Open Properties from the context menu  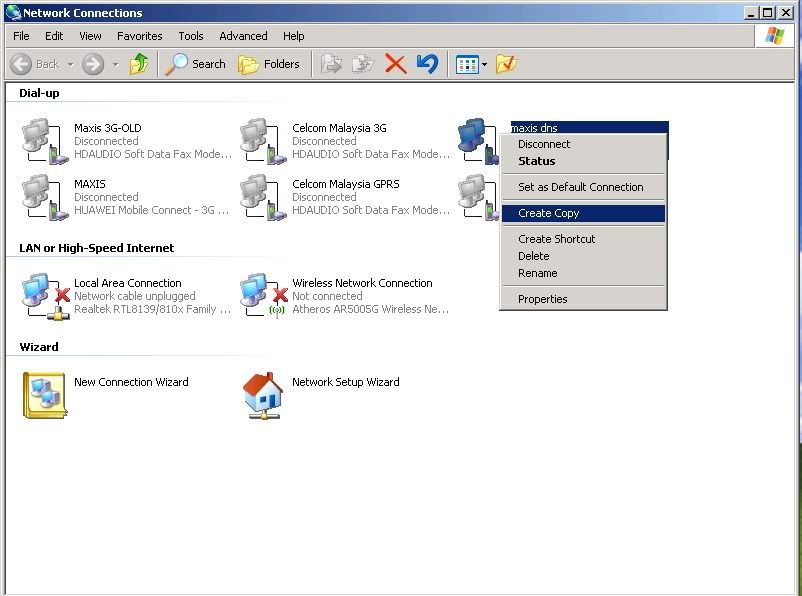tap(583, 299)
